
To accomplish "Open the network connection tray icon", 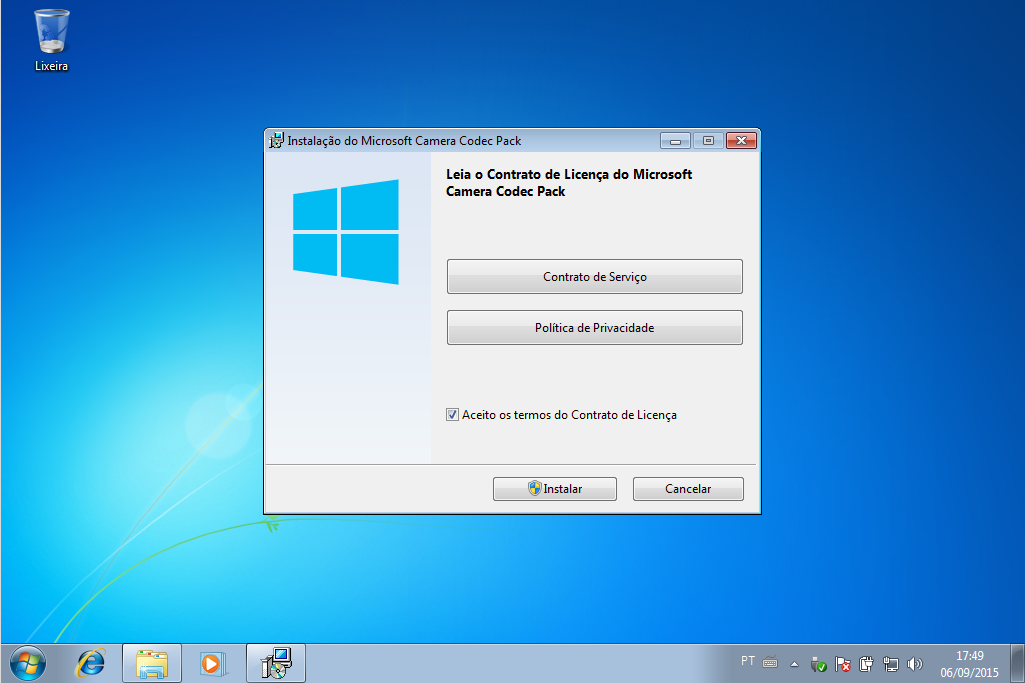I will pos(890,665).
